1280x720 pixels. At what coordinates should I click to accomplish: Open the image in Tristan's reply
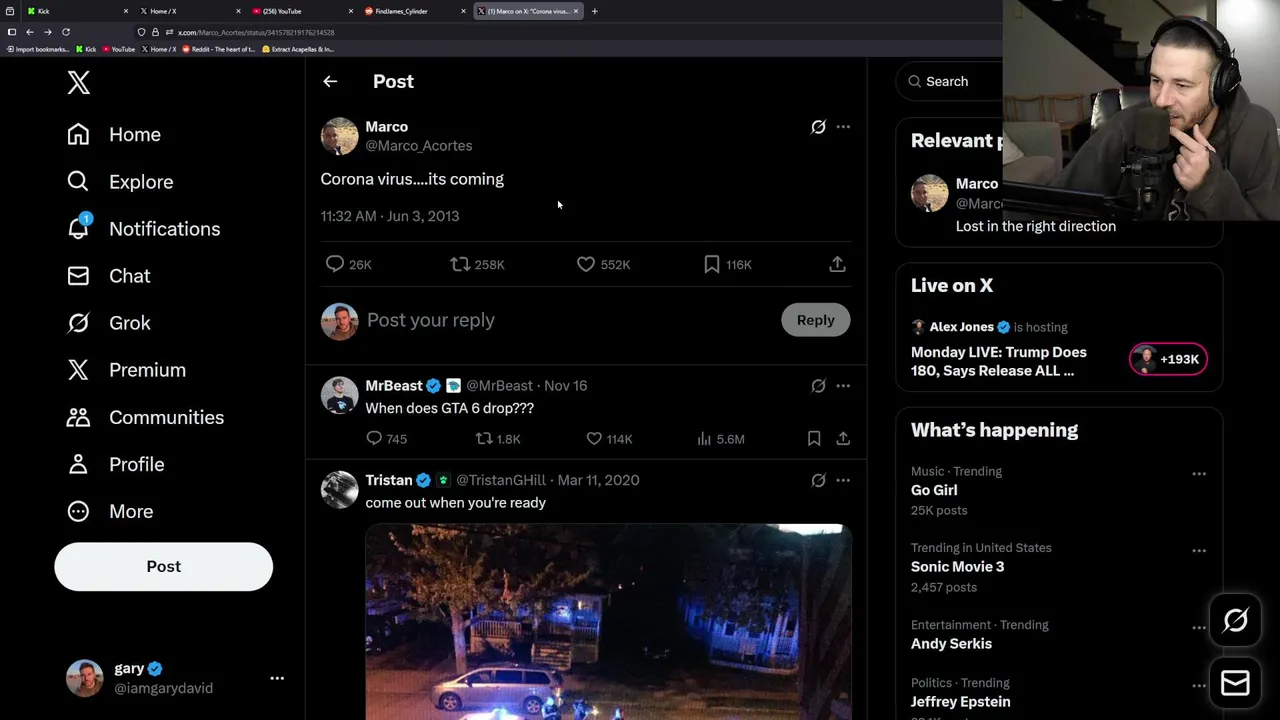[608, 621]
